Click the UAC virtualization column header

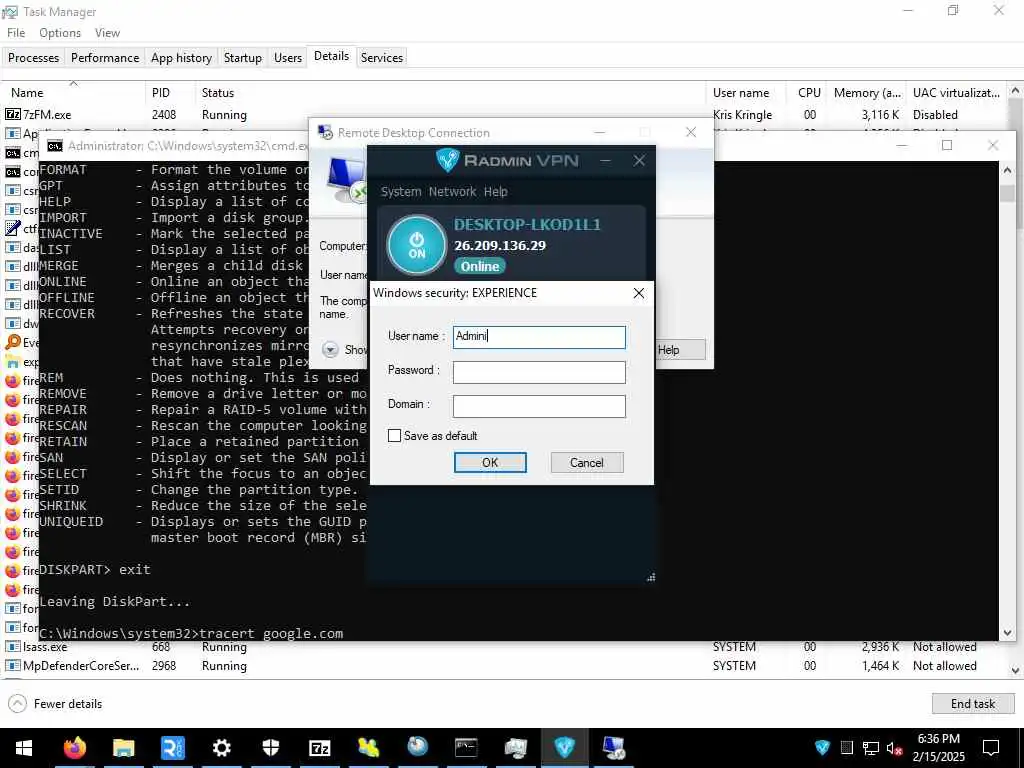(956, 93)
